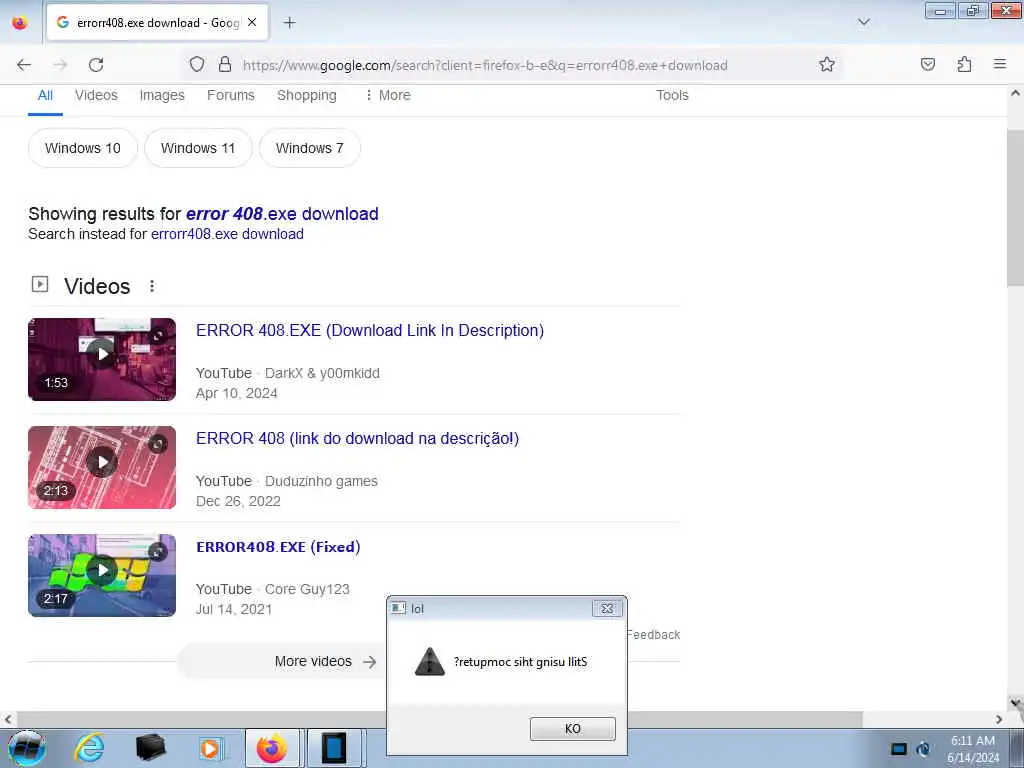Screen dimensions: 1024x768
Task: Click the Feedback link
Action: [653, 635]
